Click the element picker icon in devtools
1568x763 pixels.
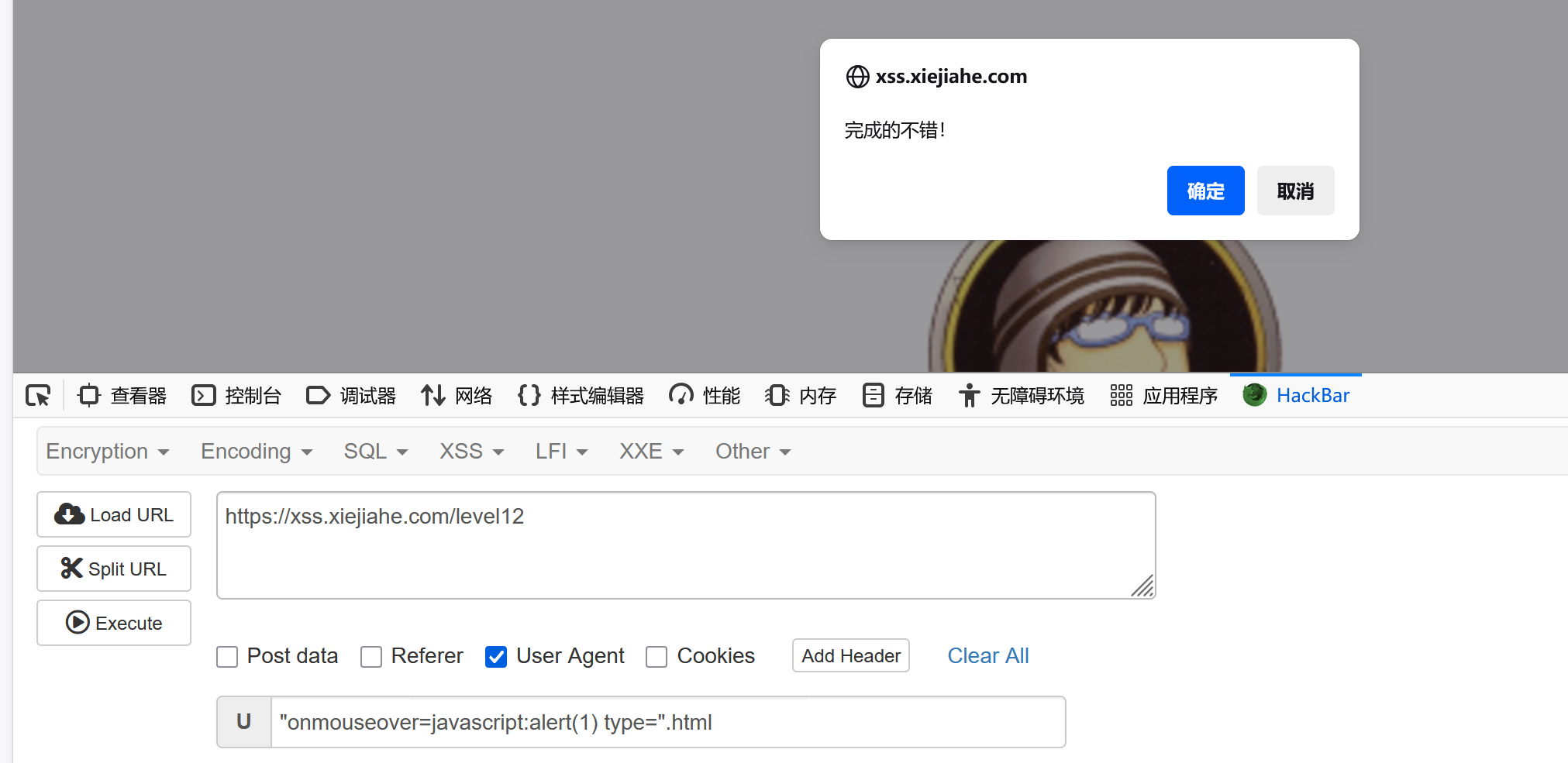click(38, 396)
